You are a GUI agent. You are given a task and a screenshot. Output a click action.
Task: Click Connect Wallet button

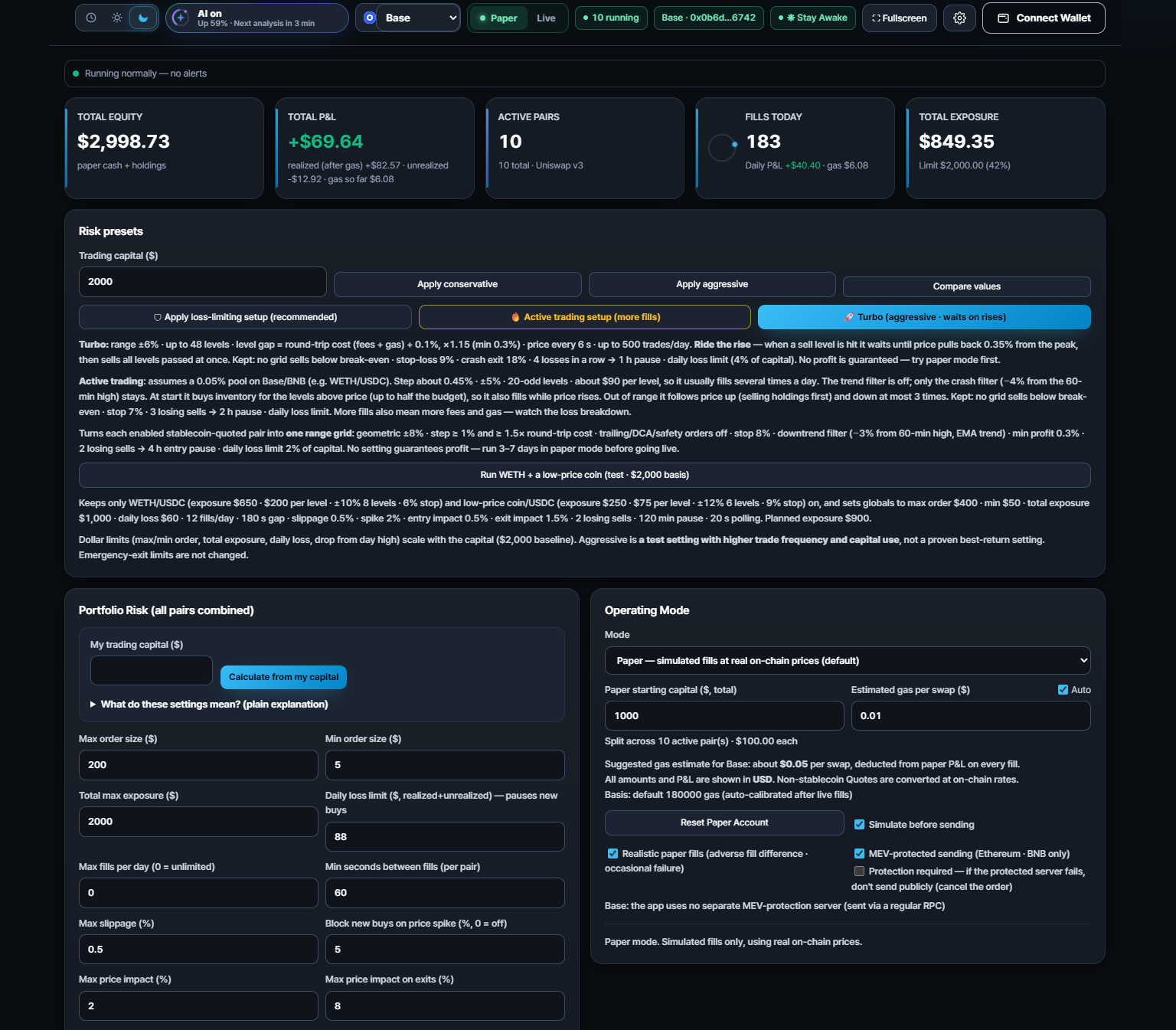click(1044, 18)
